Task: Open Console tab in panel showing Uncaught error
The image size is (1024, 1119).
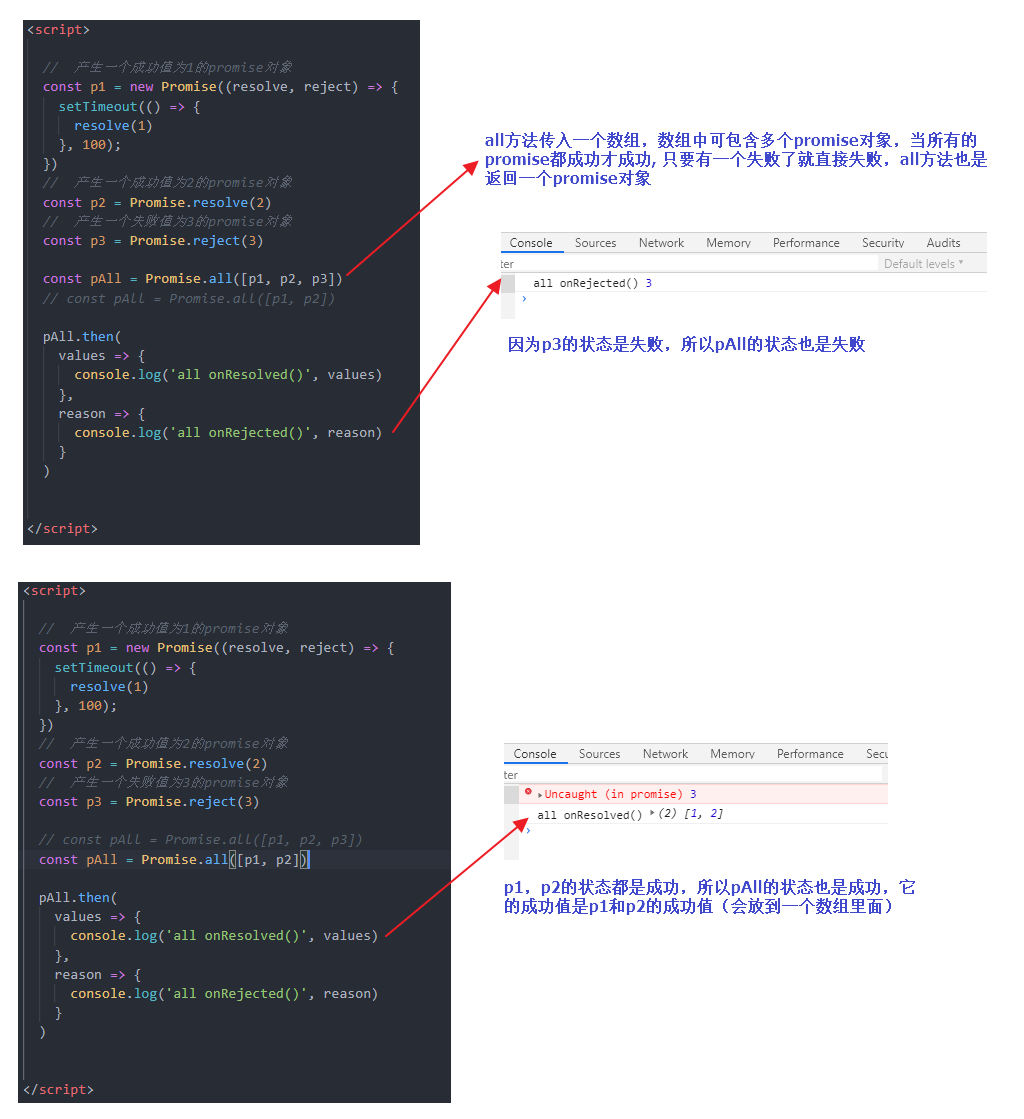Action: tap(534, 754)
